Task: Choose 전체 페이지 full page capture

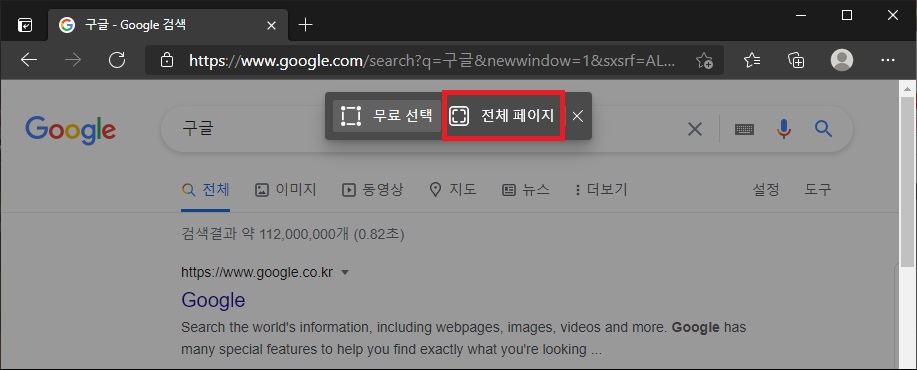Action: (503, 116)
